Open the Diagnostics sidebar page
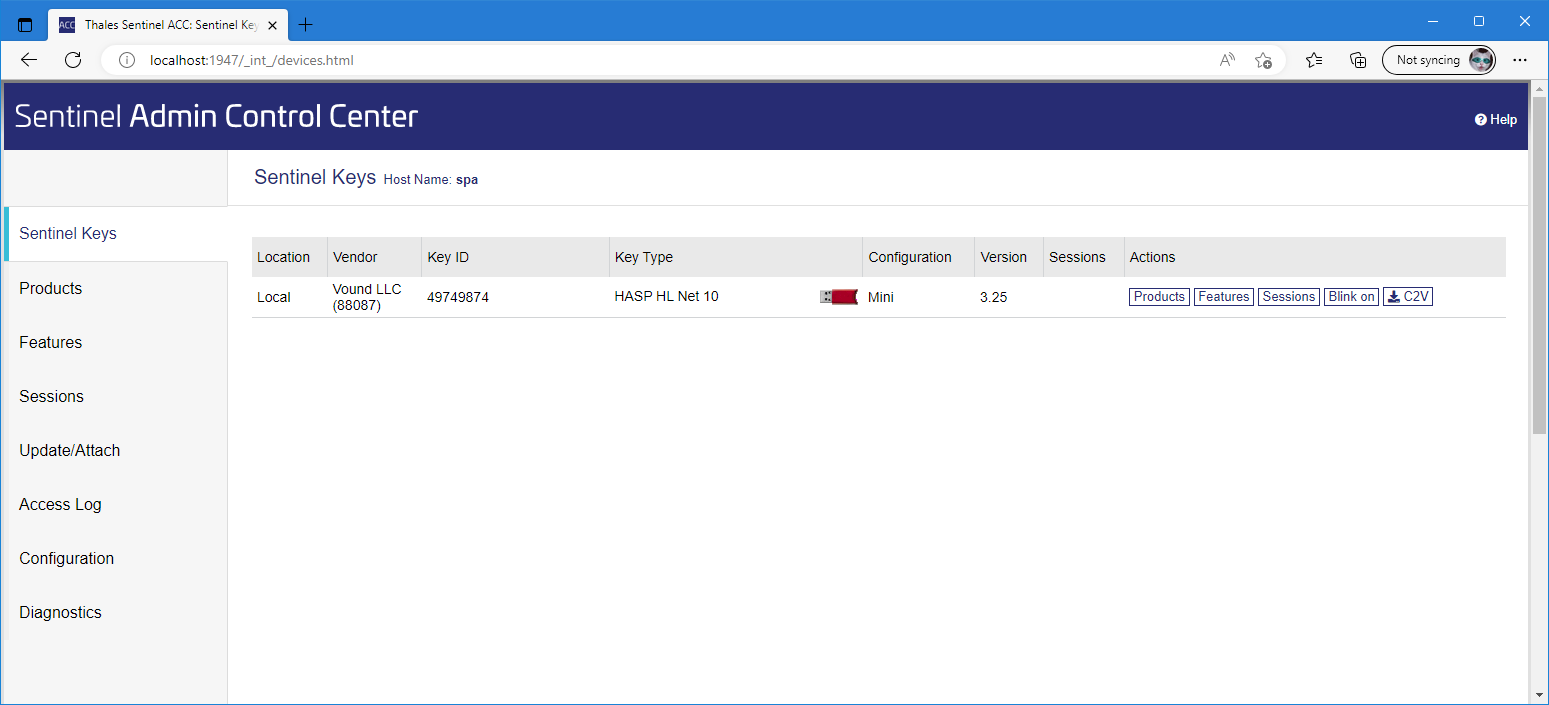Viewport: 1549px width, 705px height. (x=60, y=613)
